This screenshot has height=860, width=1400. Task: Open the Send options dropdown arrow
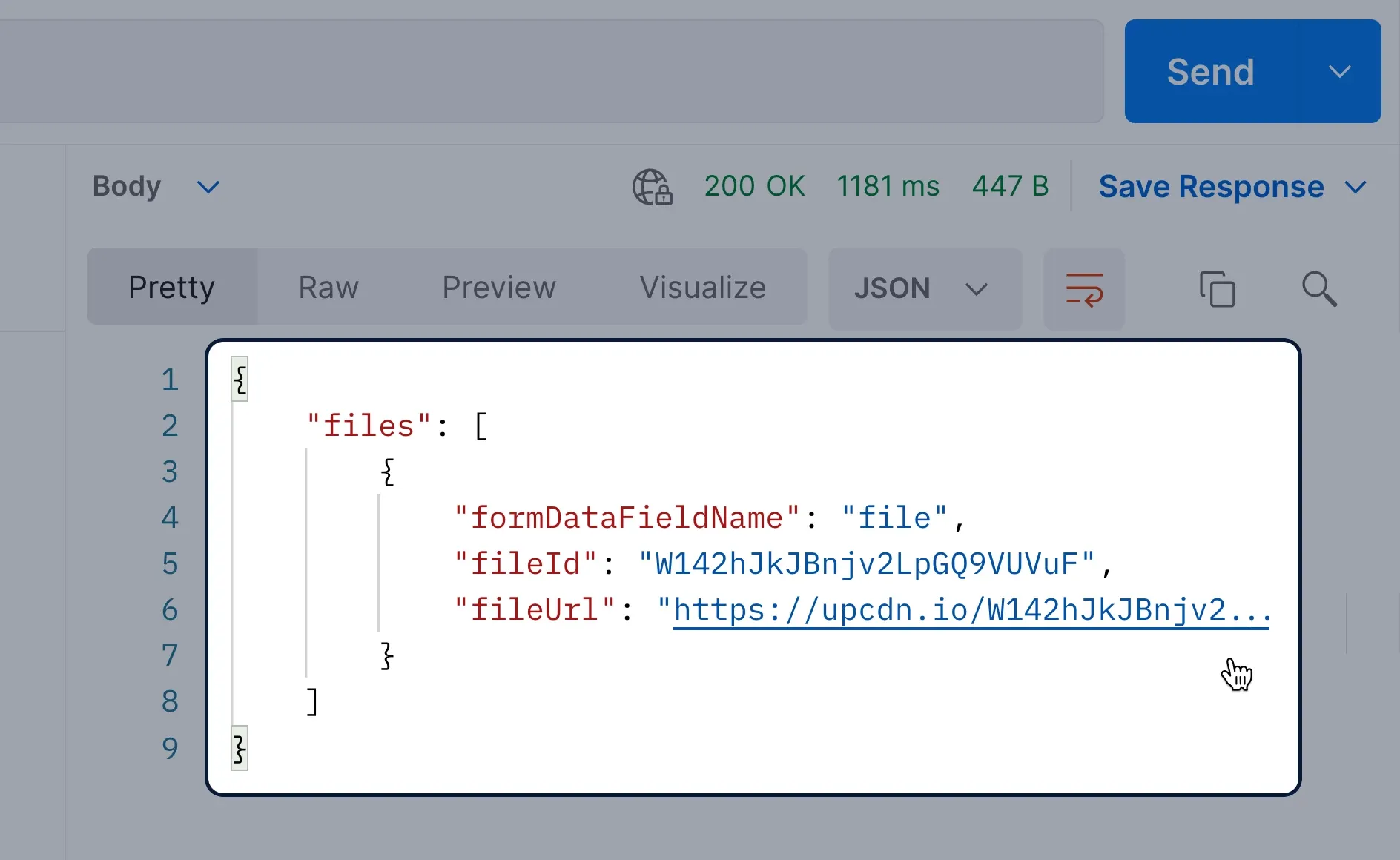1339,71
